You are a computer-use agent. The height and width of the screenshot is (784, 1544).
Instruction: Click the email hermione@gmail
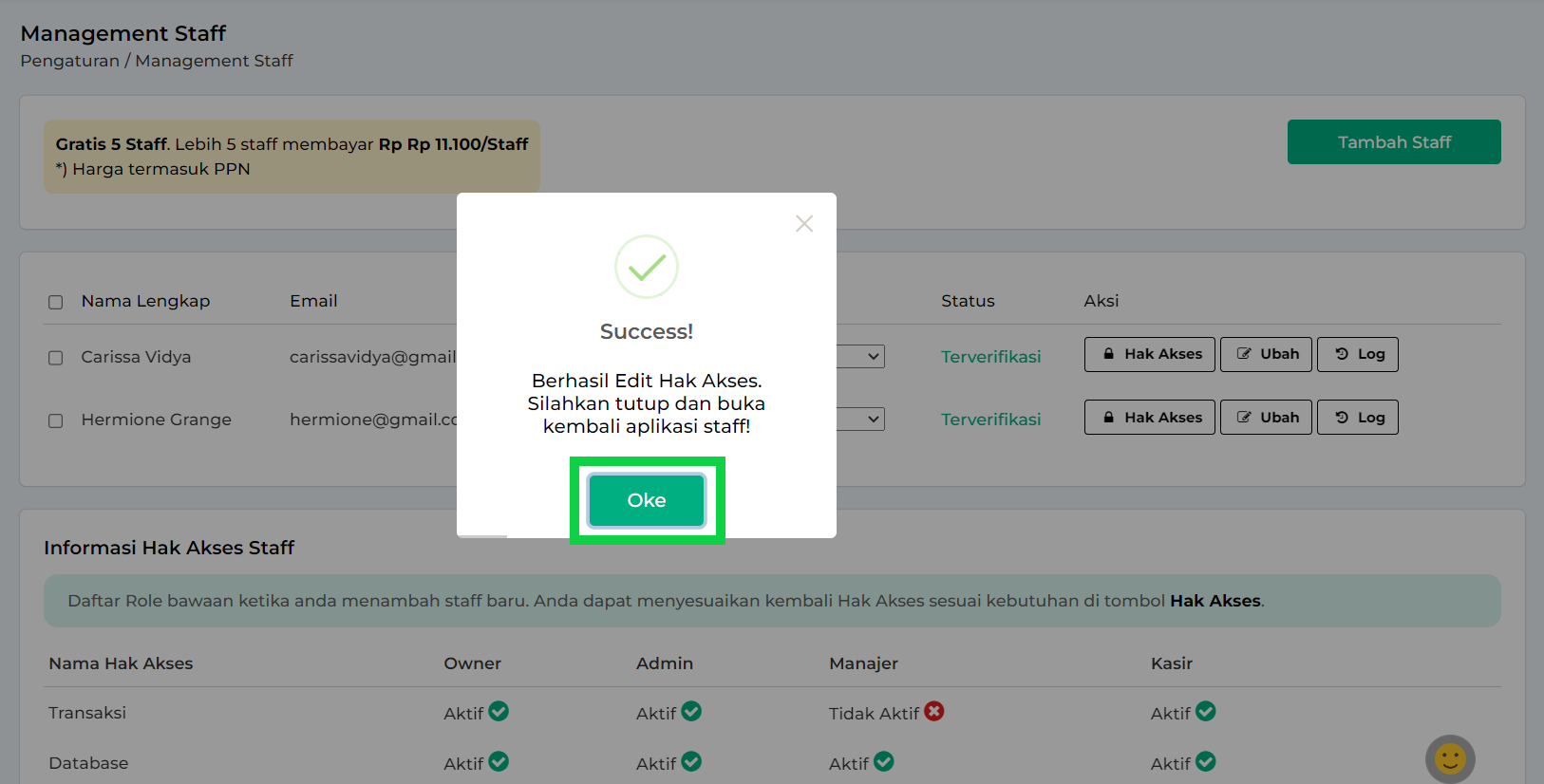[373, 420]
